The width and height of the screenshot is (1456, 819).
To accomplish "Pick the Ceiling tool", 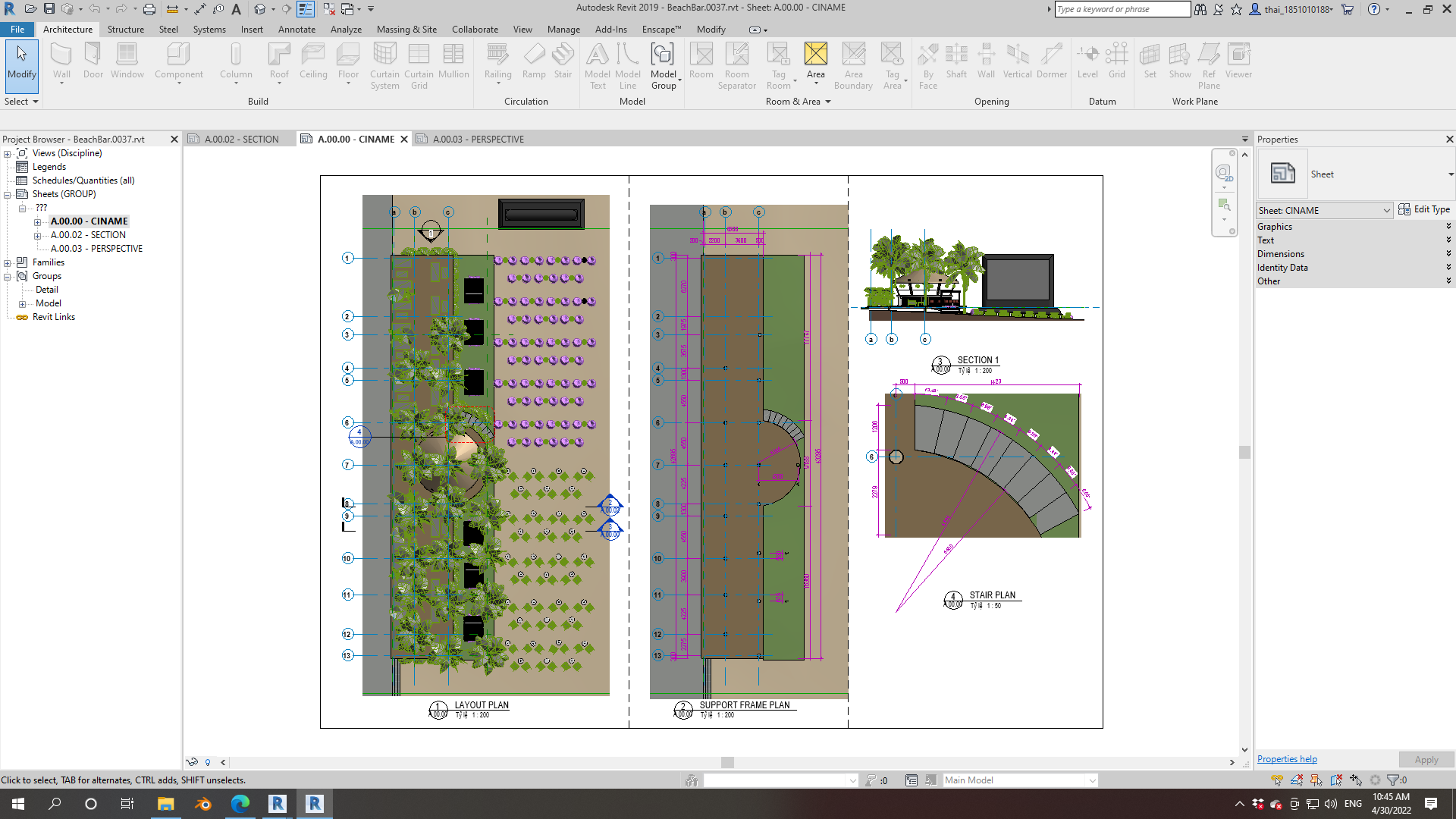I will pyautogui.click(x=313, y=61).
